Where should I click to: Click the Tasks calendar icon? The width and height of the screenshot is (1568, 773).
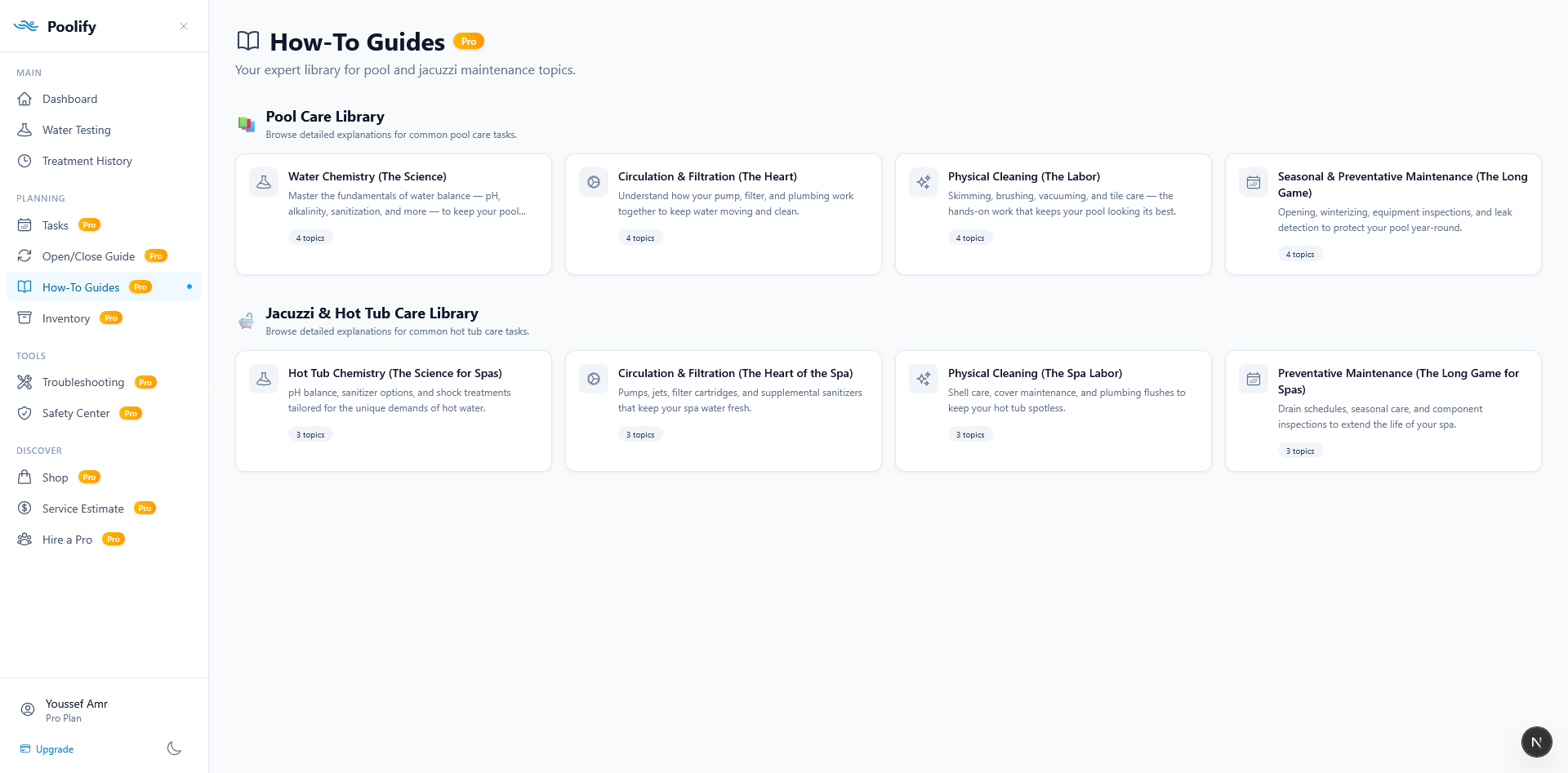24,225
